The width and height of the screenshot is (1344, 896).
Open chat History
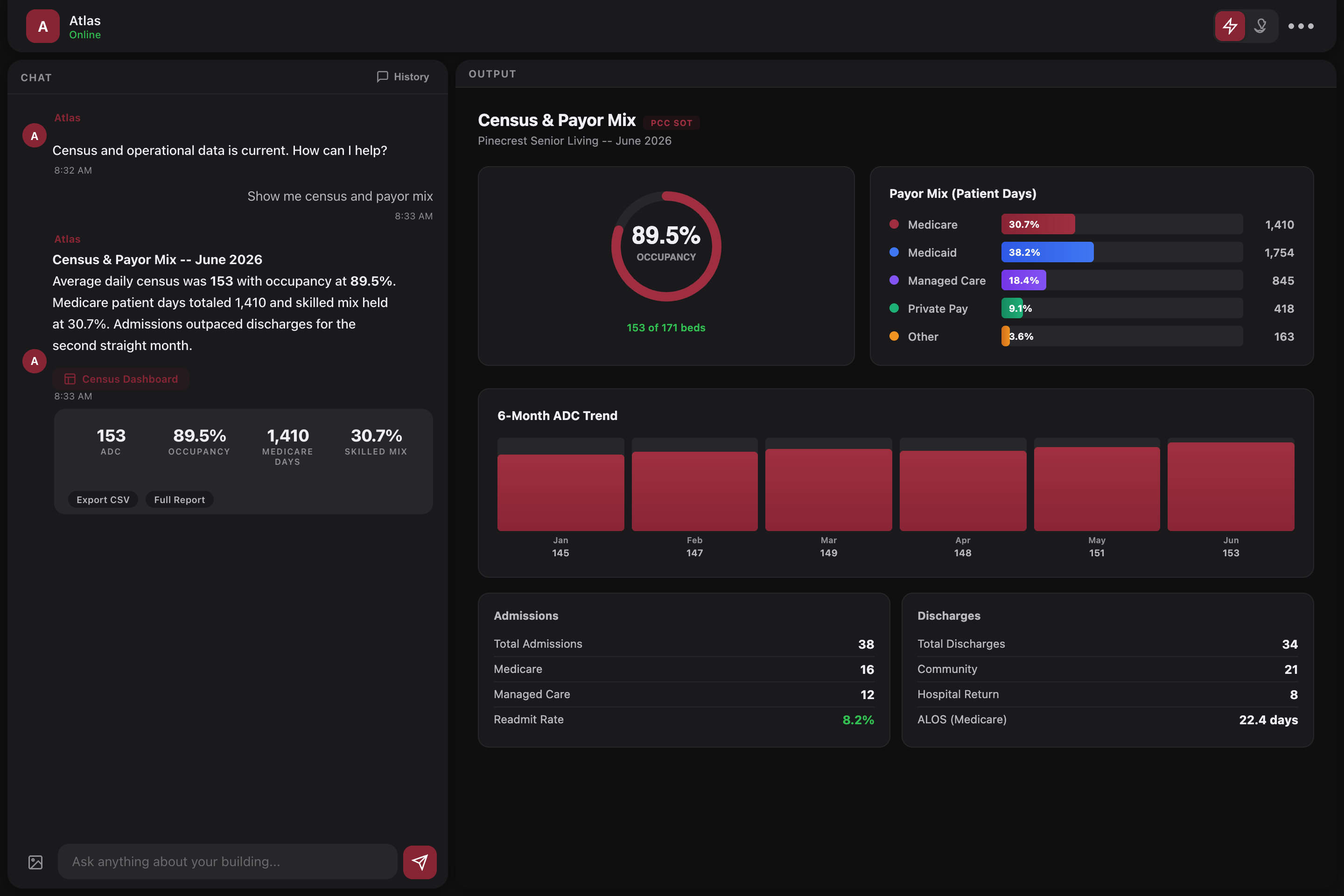(403, 77)
